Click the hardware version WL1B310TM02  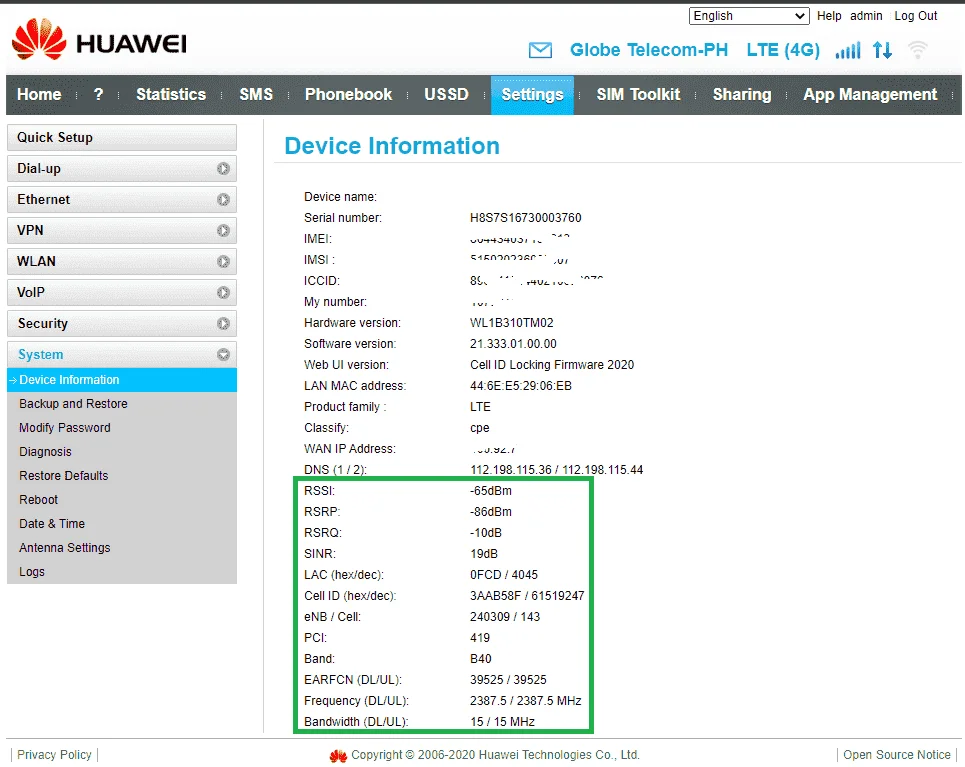[x=511, y=323]
